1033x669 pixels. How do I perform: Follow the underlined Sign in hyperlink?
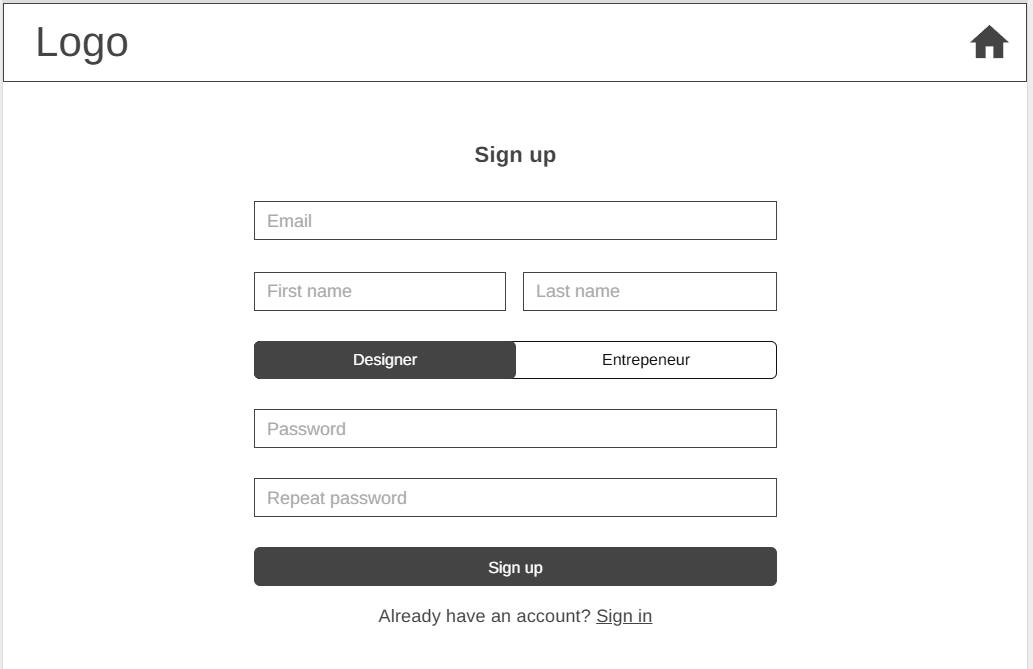click(624, 616)
